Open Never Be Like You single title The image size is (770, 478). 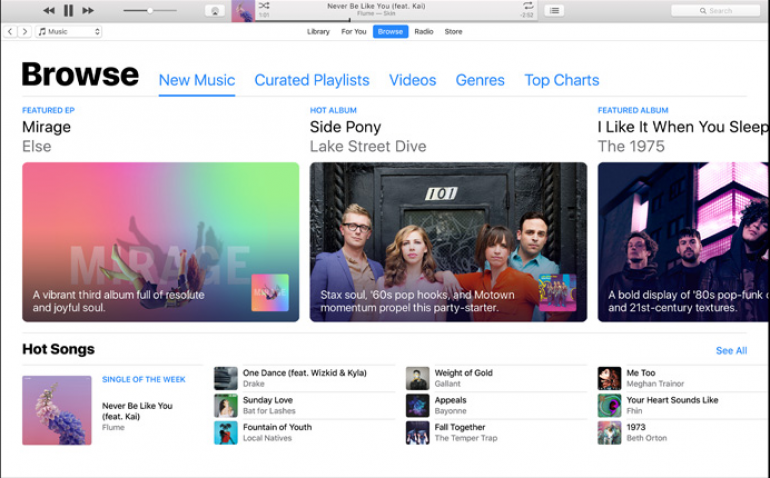[137, 411]
